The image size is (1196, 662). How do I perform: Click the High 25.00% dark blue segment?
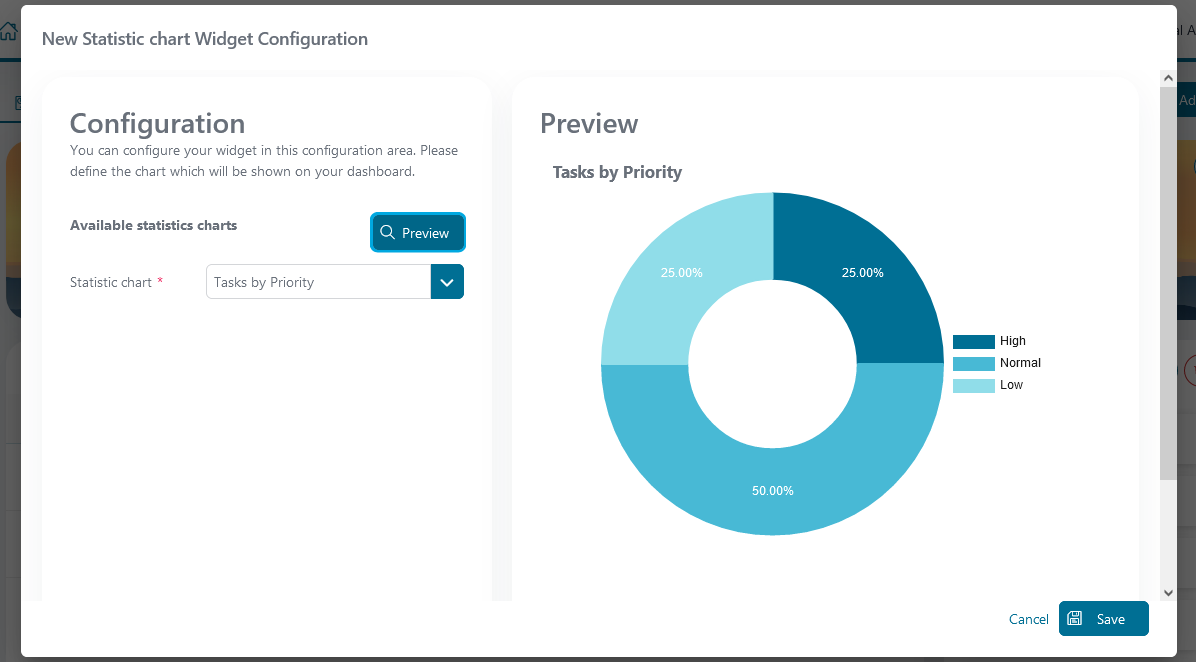[862, 275]
